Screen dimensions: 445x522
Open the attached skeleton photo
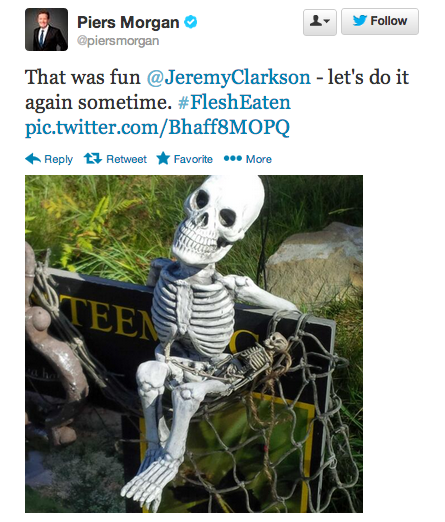[x=194, y=344]
